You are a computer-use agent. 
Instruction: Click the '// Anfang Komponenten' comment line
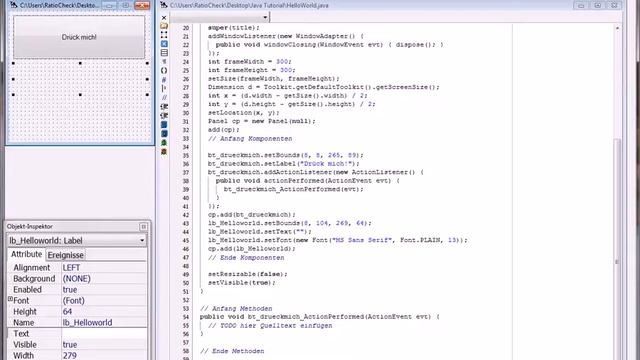click(x=250, y=139)
